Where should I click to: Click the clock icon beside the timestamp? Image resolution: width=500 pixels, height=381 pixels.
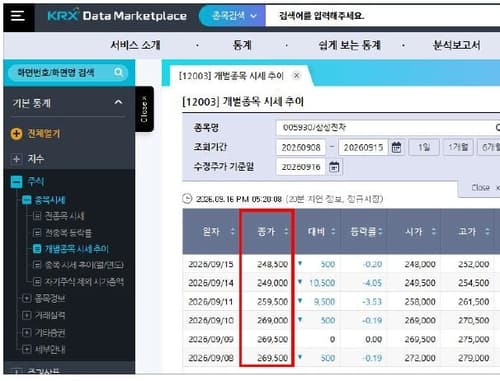tap(187, 199)
